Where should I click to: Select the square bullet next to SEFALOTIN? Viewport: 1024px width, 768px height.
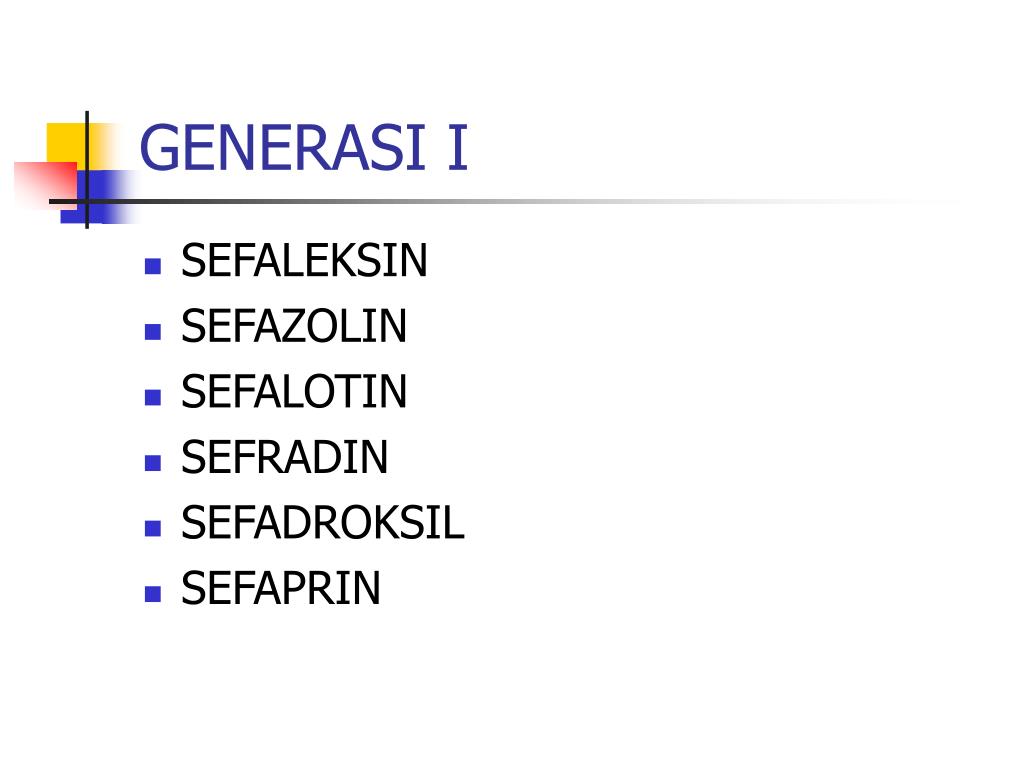153,397
